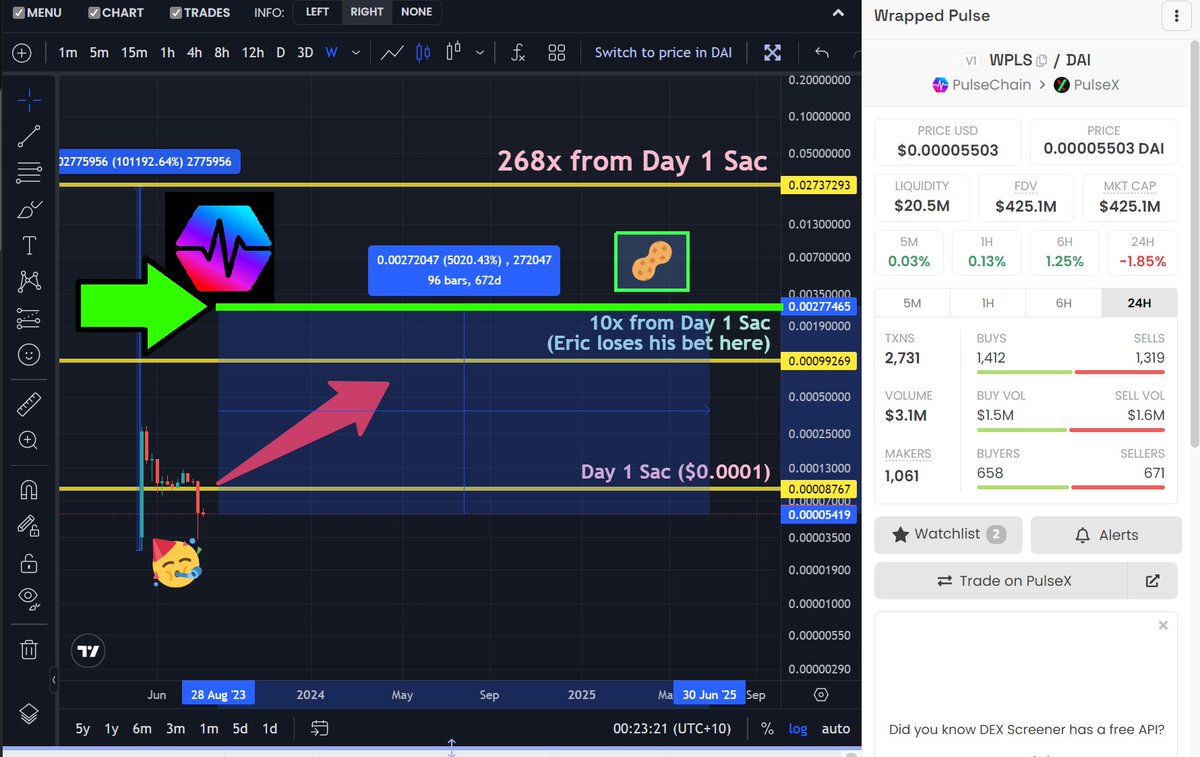Screen dimensions: 1200x757
Task: Open the chart patterns tool
Action: click(29, 282)
